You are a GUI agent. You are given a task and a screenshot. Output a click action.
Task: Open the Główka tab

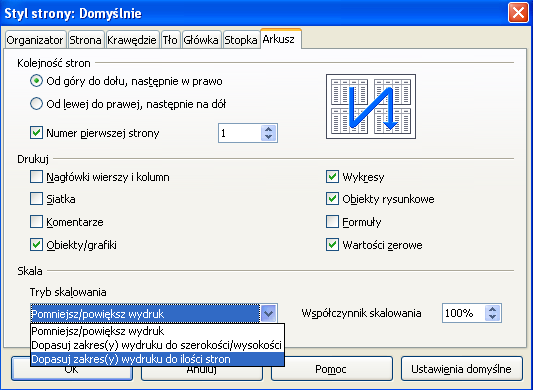pyautogui.click(x=201, y=40)
